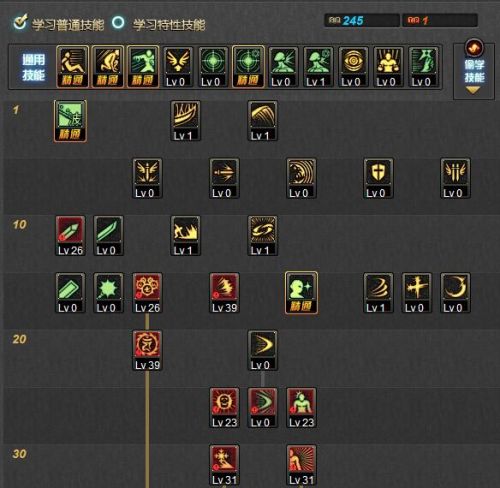Open the 偏学技能 round swap button

(x=474, y=48)
